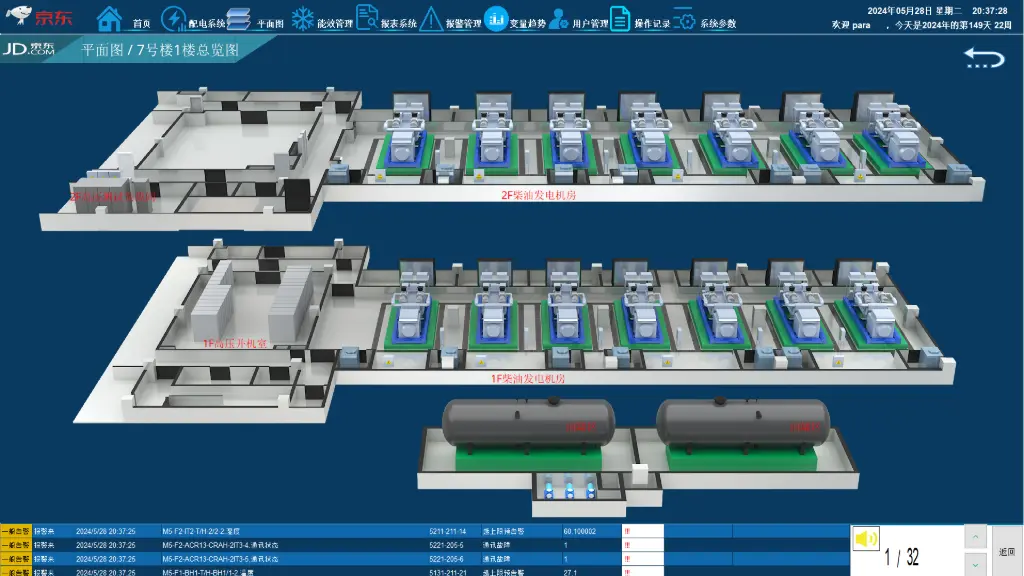Click the 平面图 floor plan icon
This screenshot has height=576, width=1024.
(239, 18)
